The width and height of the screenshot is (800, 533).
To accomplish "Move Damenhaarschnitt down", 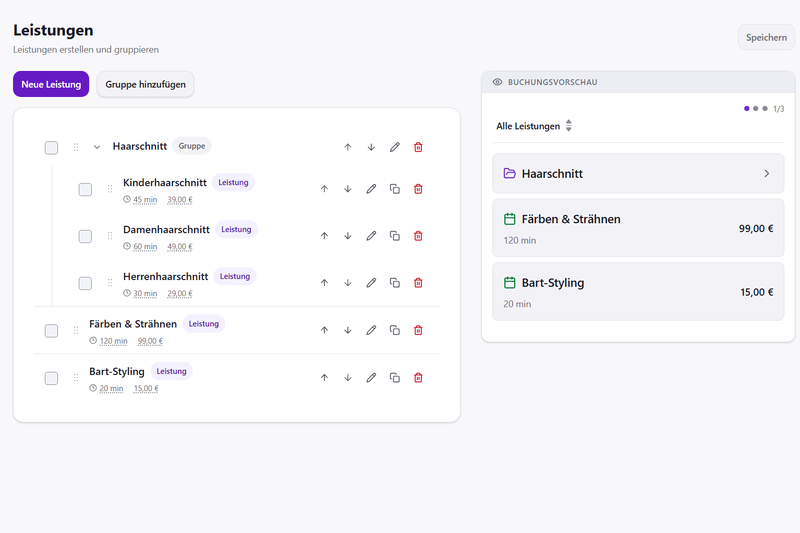I will (347, 236).
